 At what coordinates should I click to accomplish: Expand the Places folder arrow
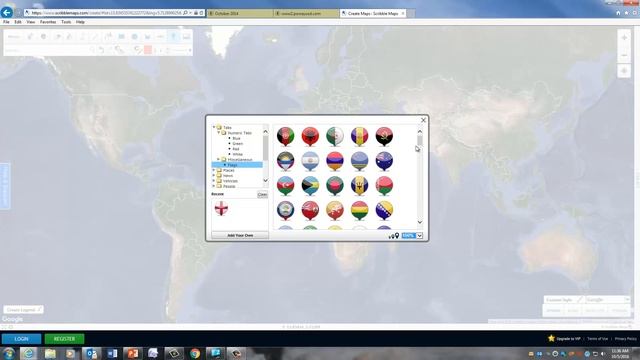214,170
